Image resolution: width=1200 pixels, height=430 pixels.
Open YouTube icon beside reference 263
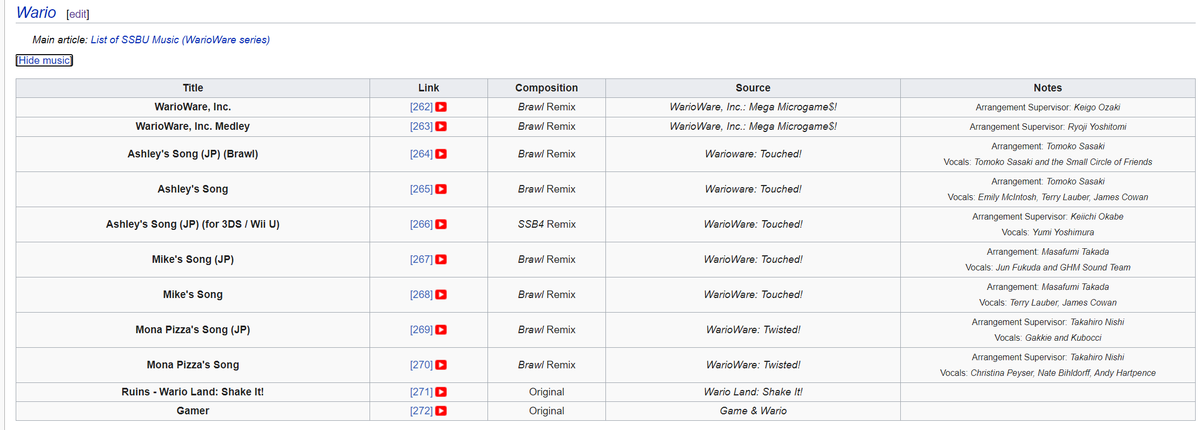point(440,127)
